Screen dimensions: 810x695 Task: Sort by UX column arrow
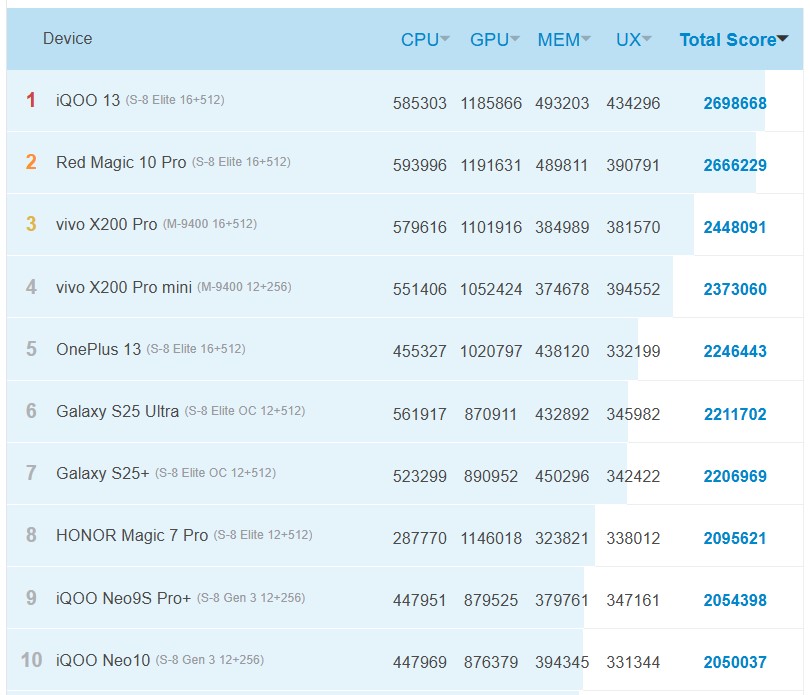pyautogui.click(x=647, y=40)
